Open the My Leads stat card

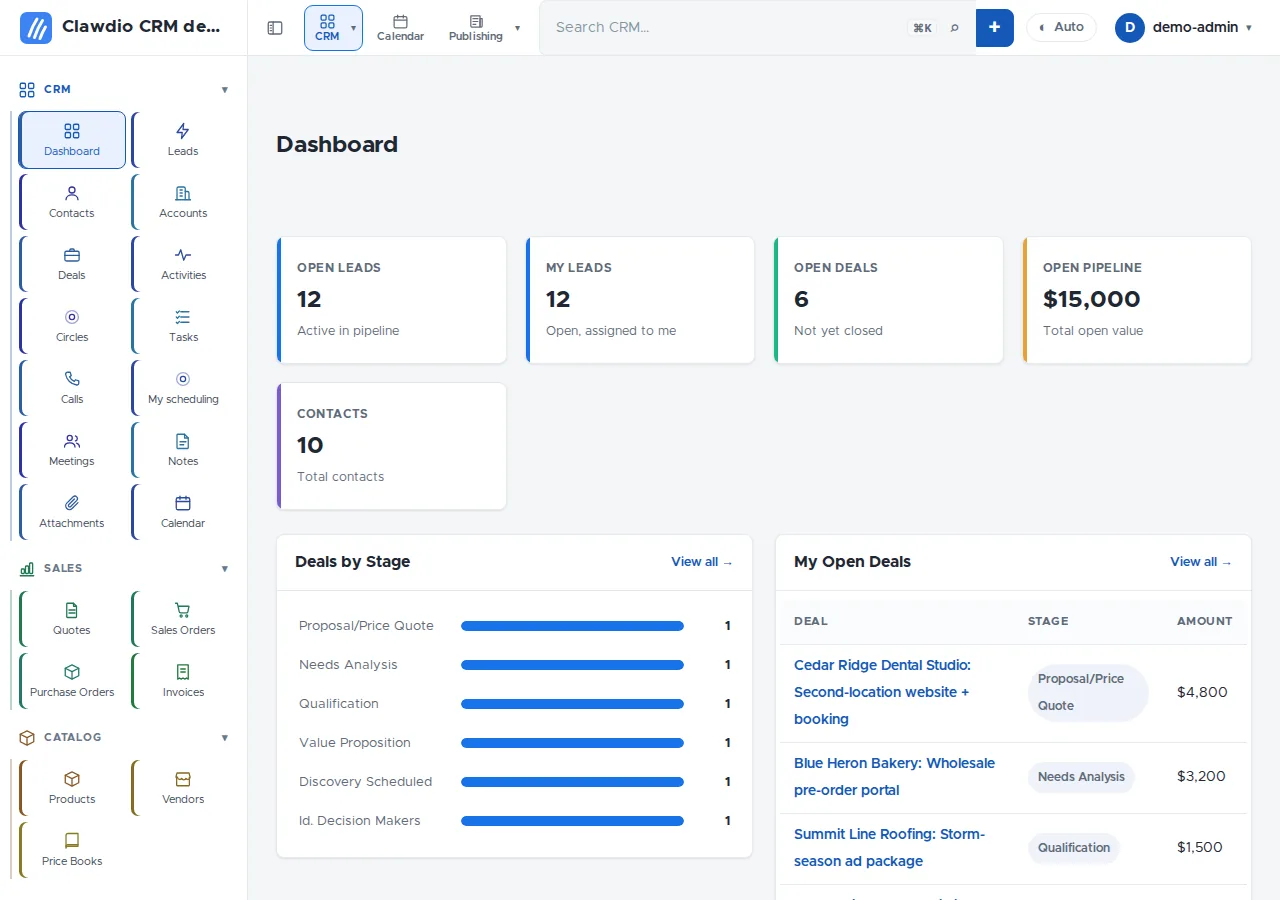pos(640,300)
